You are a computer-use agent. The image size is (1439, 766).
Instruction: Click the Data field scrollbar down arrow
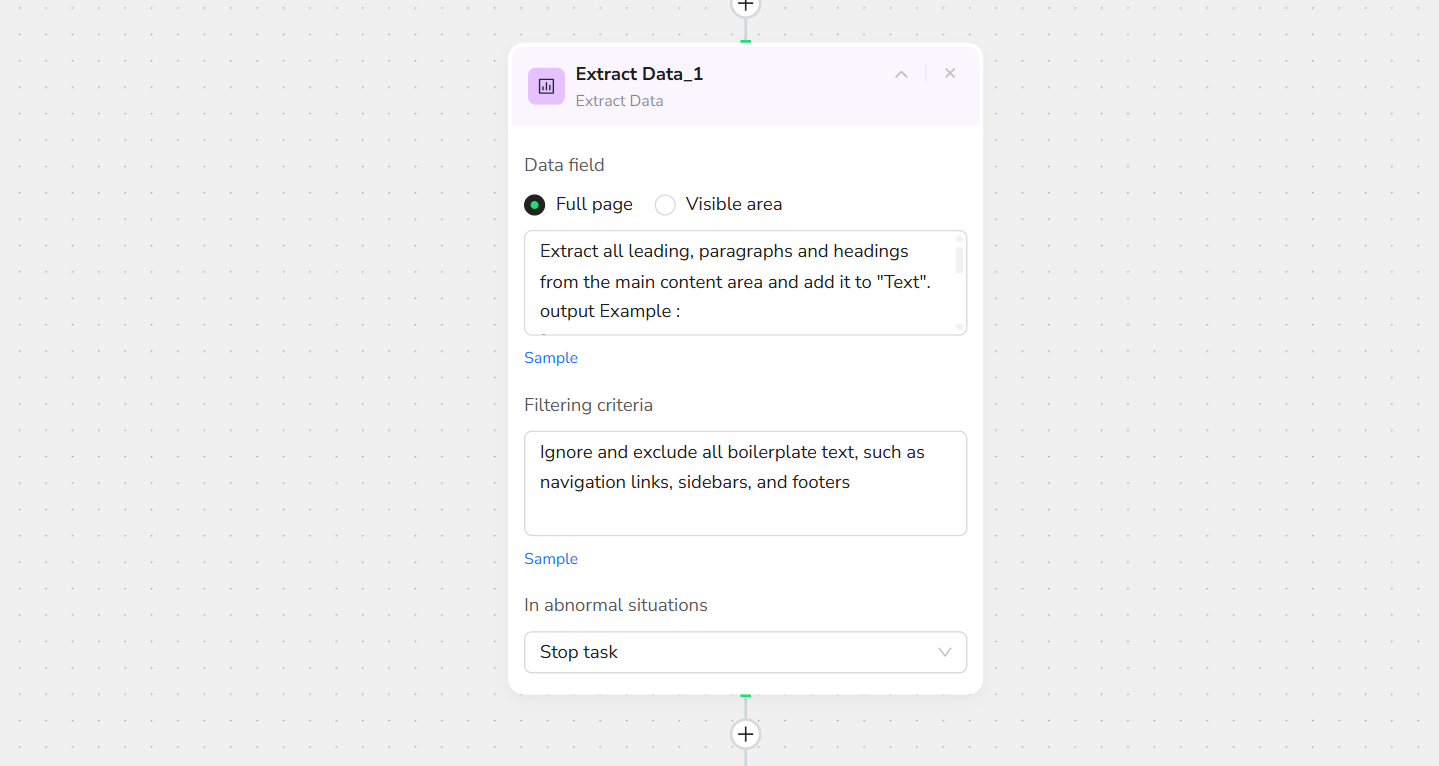click(959, 327)
